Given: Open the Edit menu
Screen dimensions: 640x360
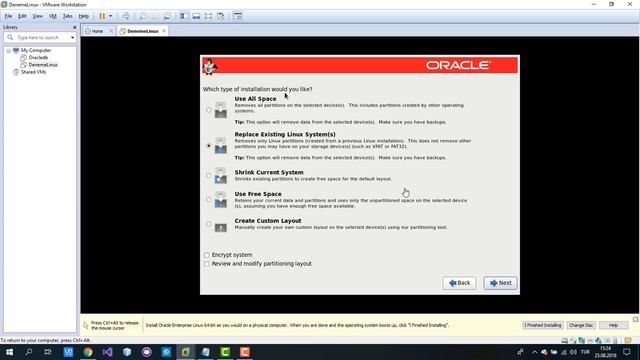Looking at the screenshot, I should click(22, 16).
